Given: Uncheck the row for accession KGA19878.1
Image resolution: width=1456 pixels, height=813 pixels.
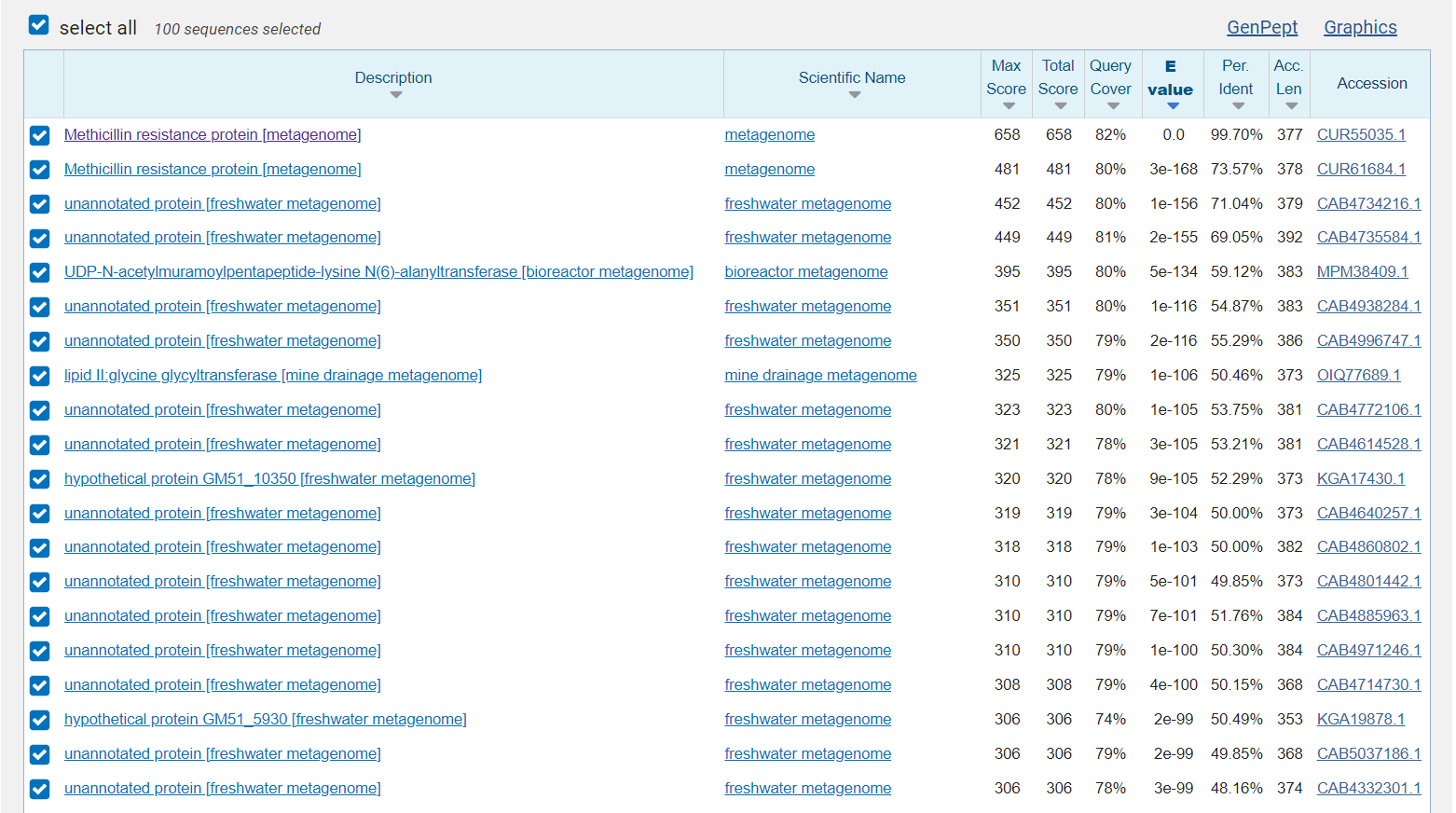Looking at the screenshot, I should click(x=39, y=720).
